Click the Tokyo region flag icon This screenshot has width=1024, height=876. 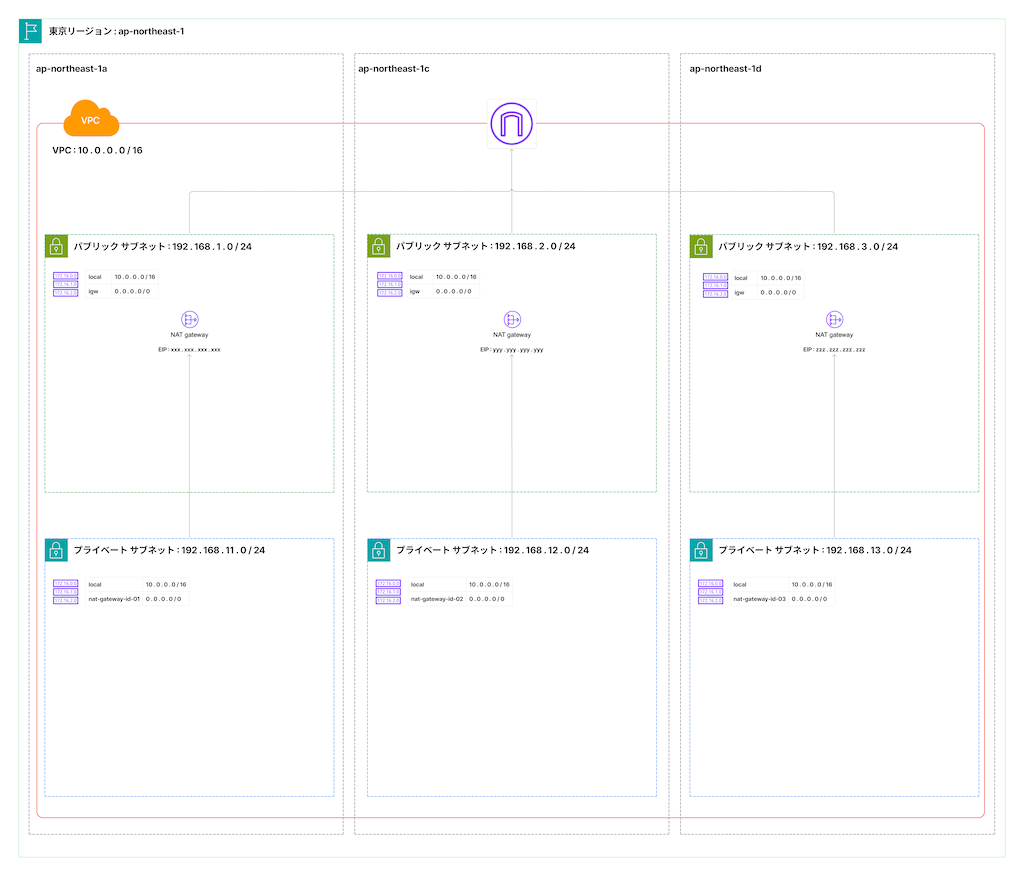pos(30,31)
